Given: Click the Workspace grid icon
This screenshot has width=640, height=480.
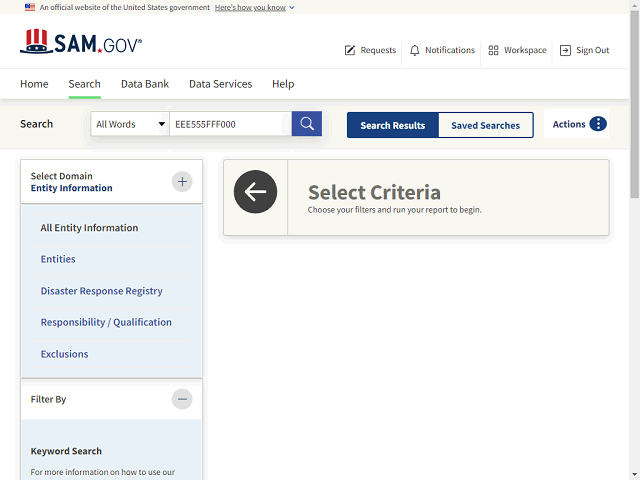Looking at the screenshot, I should pyautogui.click(x=493, y=50).
